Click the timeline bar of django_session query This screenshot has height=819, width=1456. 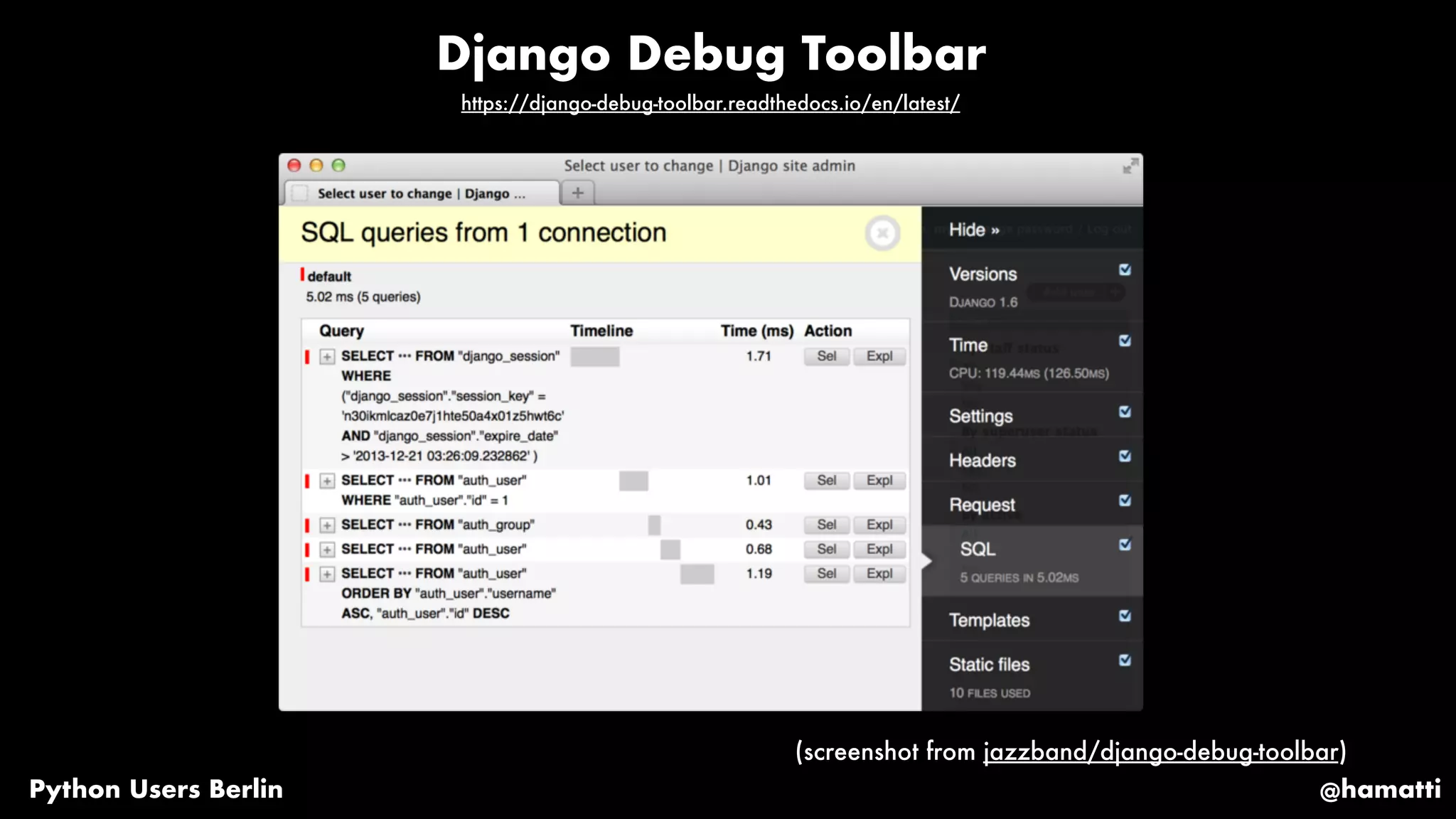(x=595, y=356)
